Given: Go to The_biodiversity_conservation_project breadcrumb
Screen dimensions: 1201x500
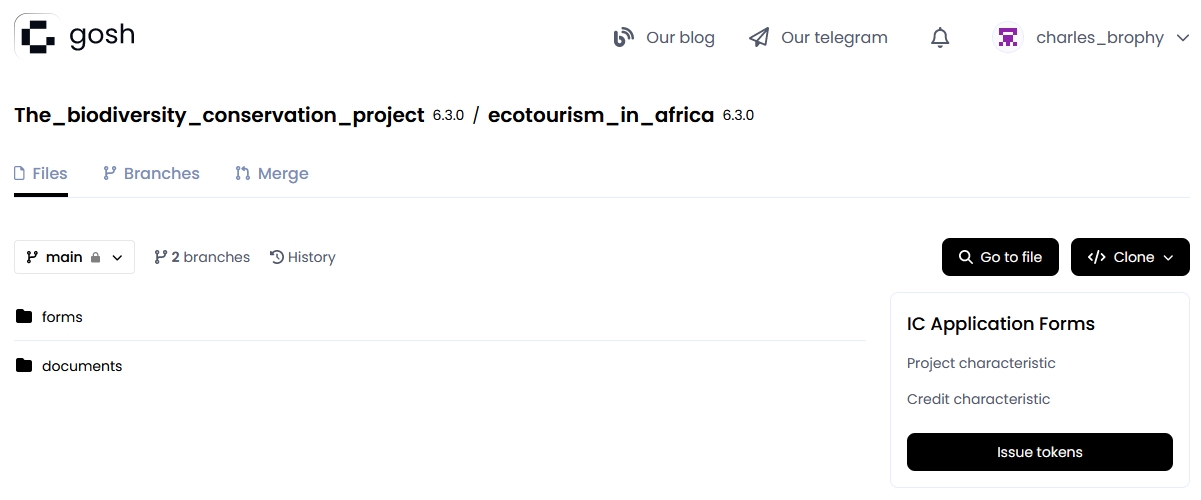Looking at the screenshot, I should click(219, 115).
